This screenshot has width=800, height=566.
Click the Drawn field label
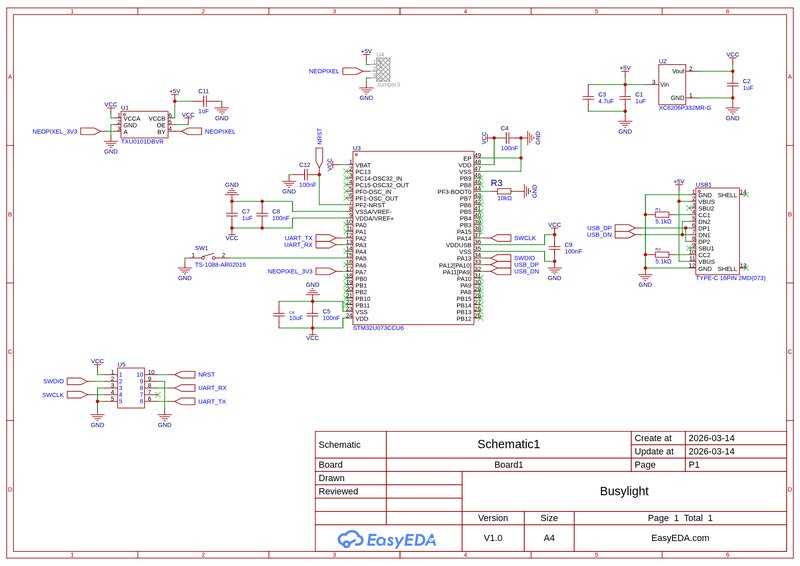pyautogui.click(x=332, y=478)
